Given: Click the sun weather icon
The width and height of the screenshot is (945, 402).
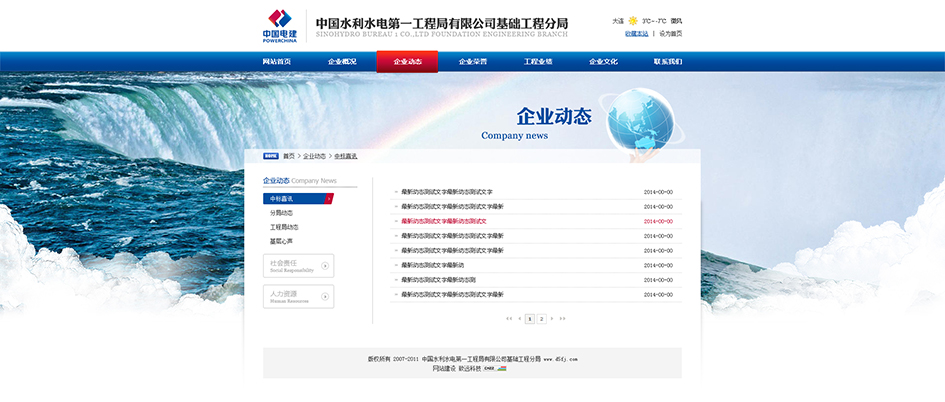Looking at the screenshot, I should click(x=633, y=20).
